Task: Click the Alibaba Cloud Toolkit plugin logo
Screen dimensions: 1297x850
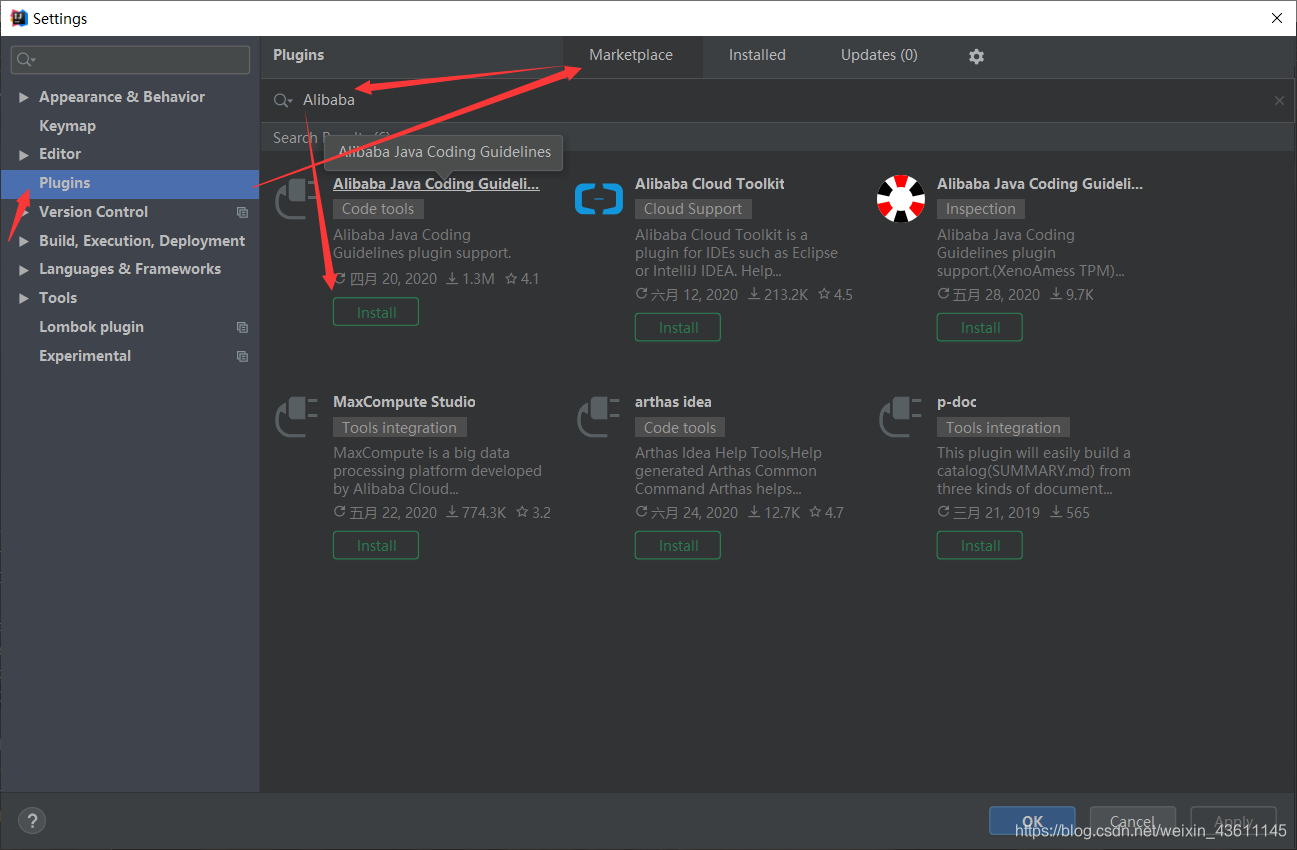Action: coord(599,199)
